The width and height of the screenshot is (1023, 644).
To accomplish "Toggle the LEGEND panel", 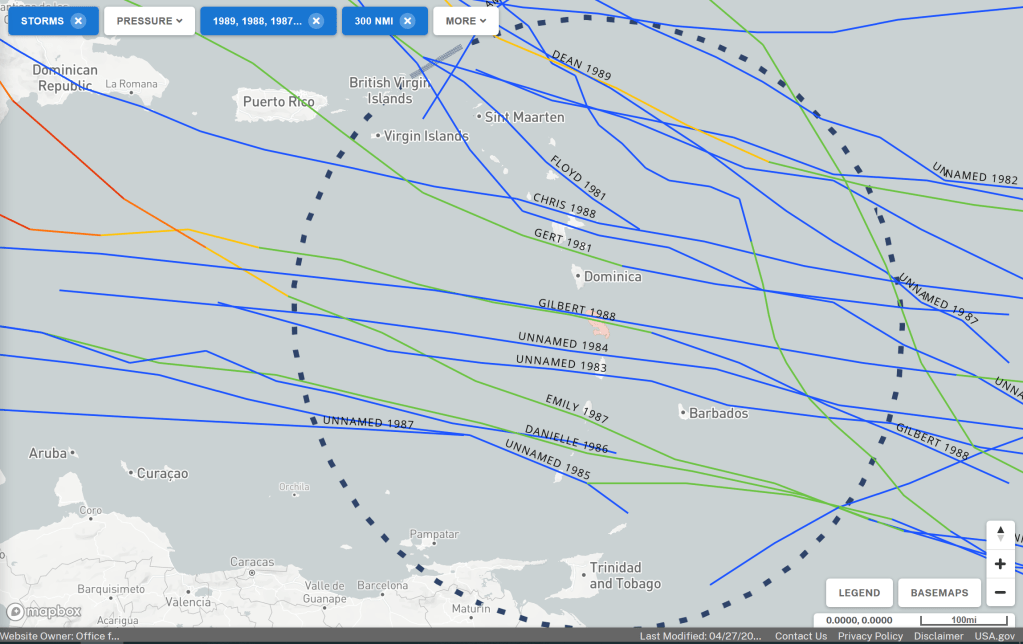I will tap(859, 593).
